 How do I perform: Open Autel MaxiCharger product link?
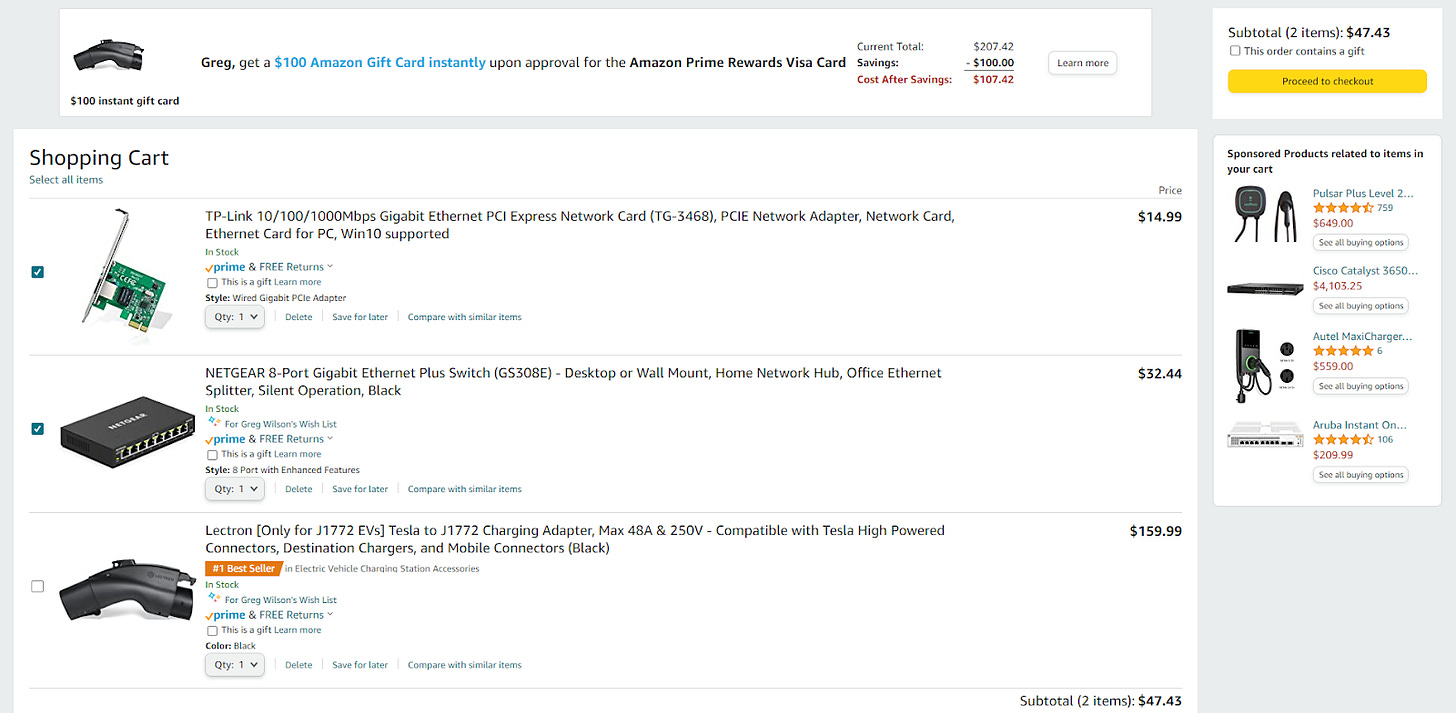tap(1363, 337)
